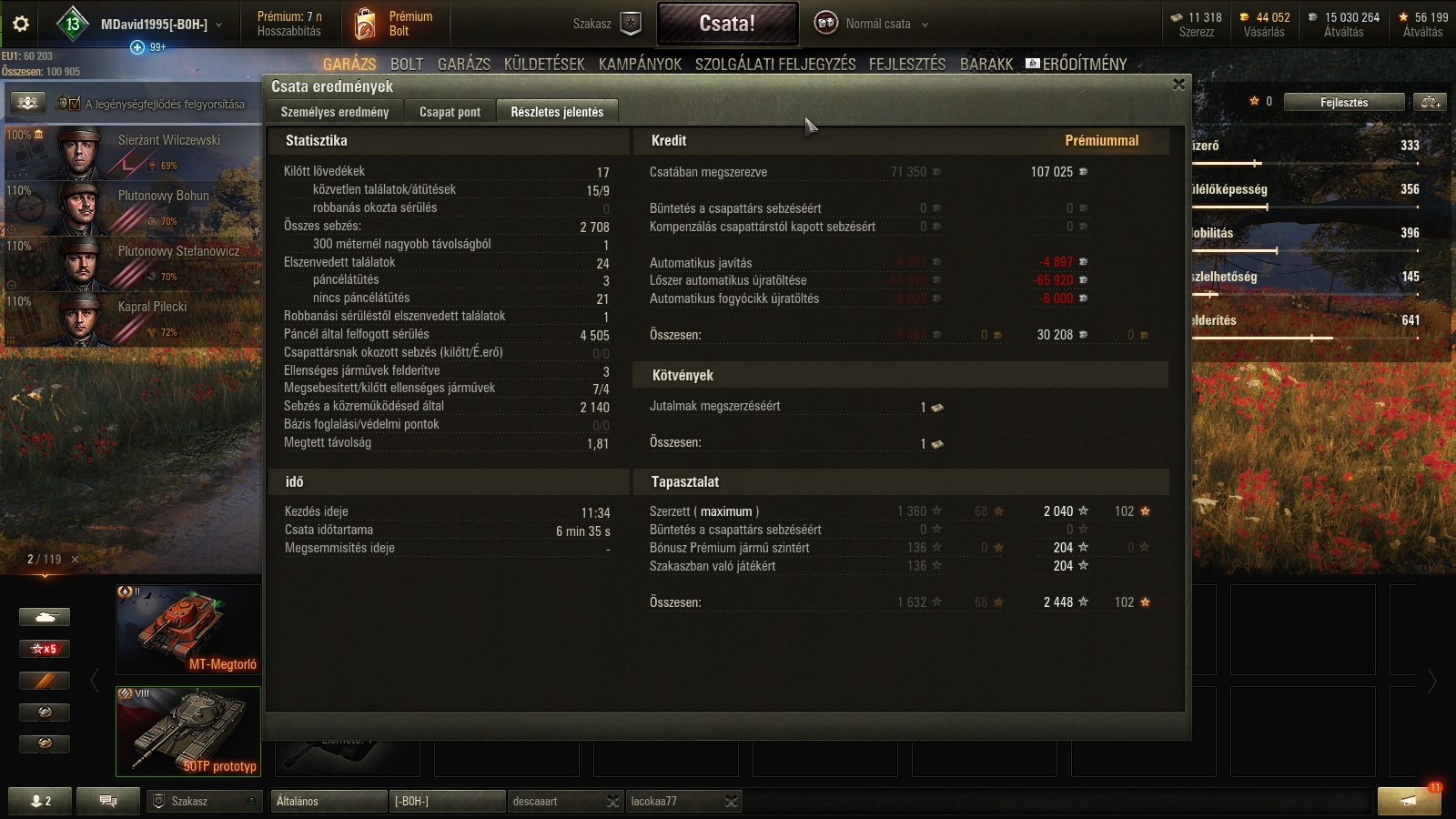Image resolution: width=1456 pixels, height=819 pixels.
Task: Click the notification center icon with red badge
Action: point(1409,801)
